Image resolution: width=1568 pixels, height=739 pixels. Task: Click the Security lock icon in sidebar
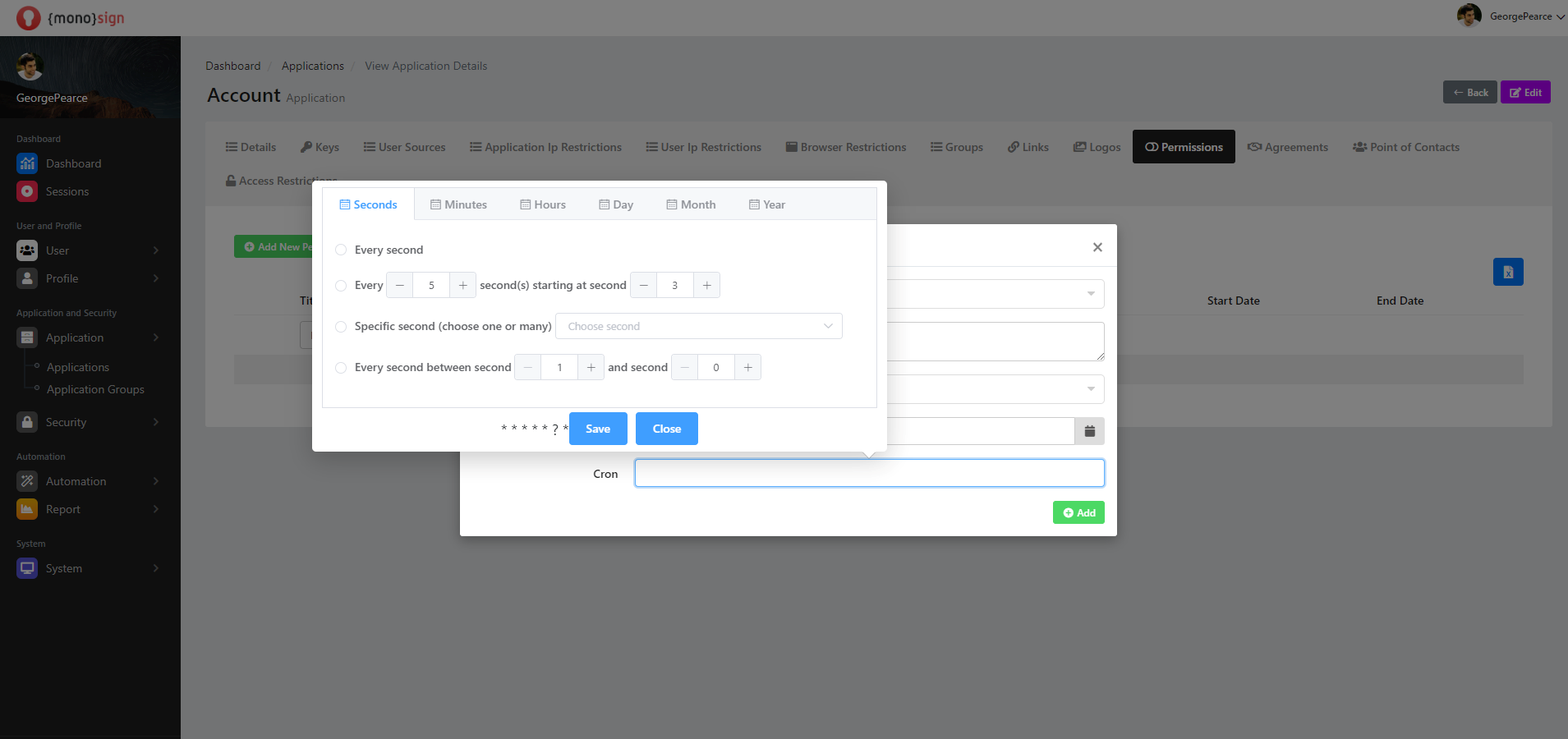[x=27, y=422]
